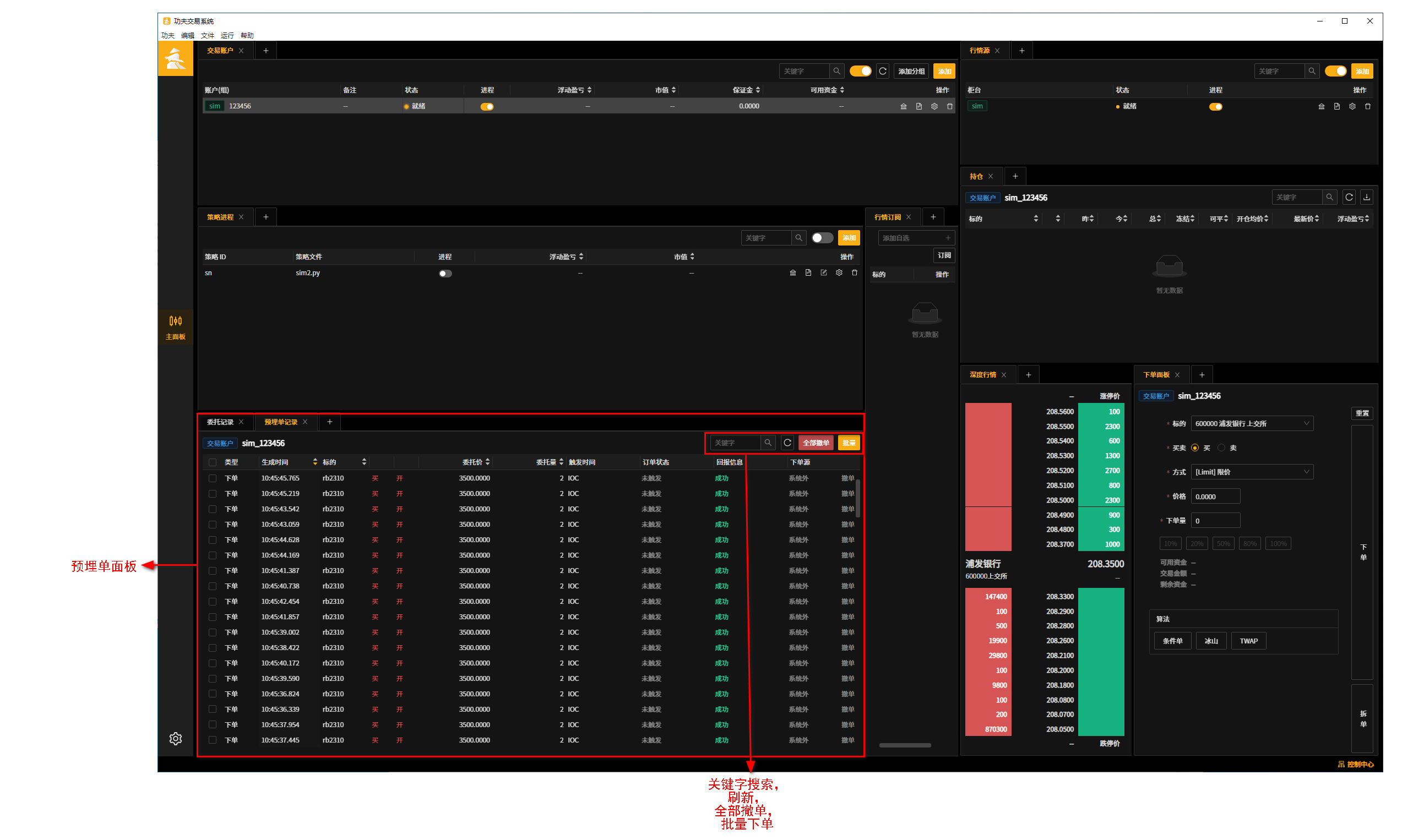Click the 条件单 algorithm button
The image size is (1413, 840).
1172,641
